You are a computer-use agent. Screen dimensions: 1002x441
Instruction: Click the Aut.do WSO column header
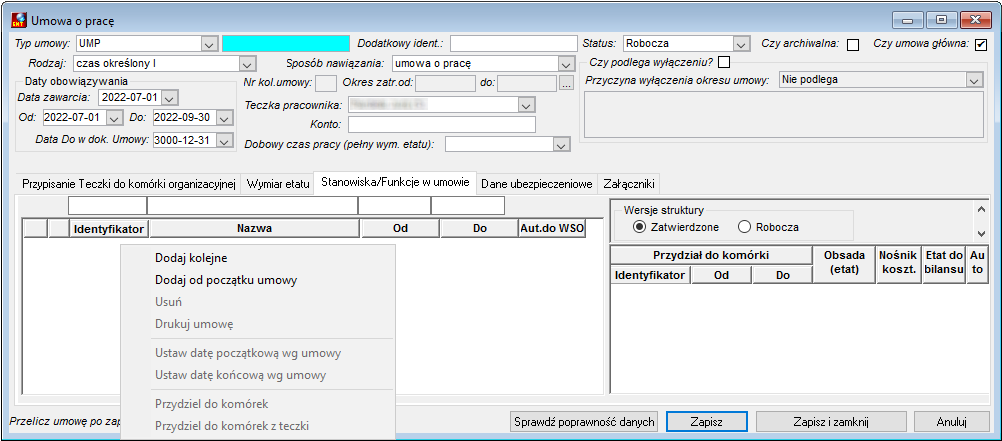click(552, 228)
